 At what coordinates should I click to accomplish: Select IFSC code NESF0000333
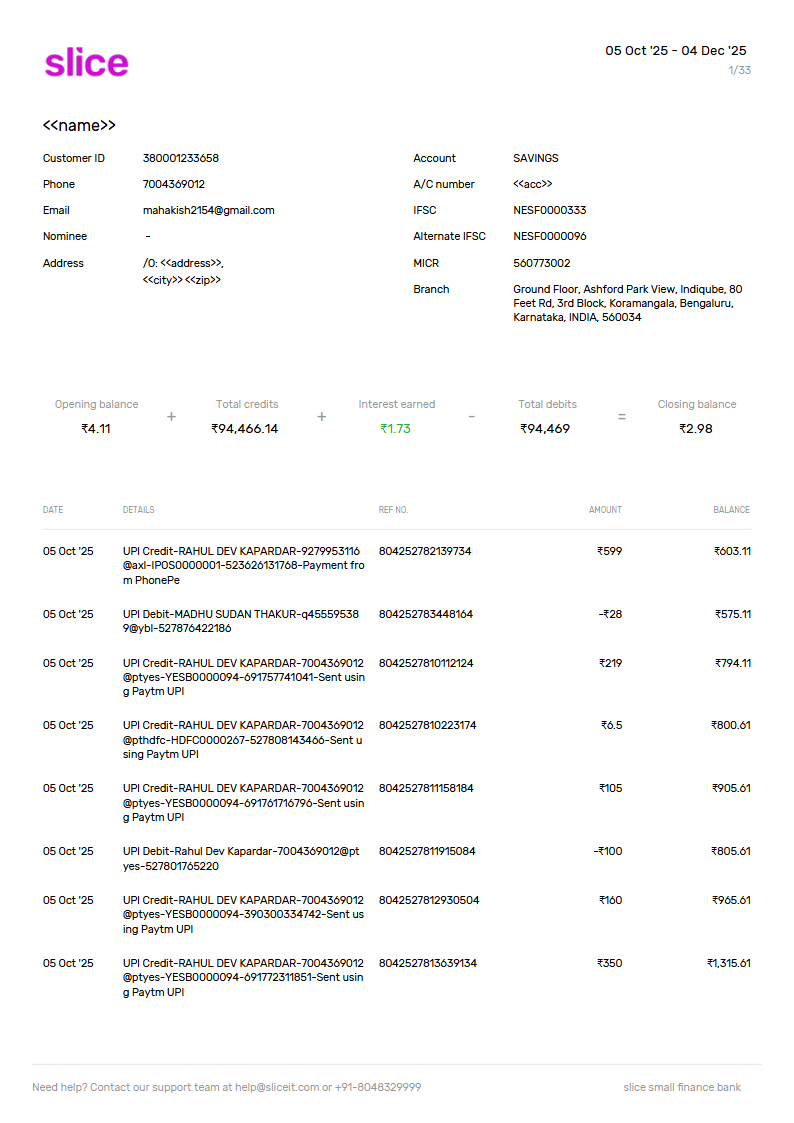coord(549,211)
